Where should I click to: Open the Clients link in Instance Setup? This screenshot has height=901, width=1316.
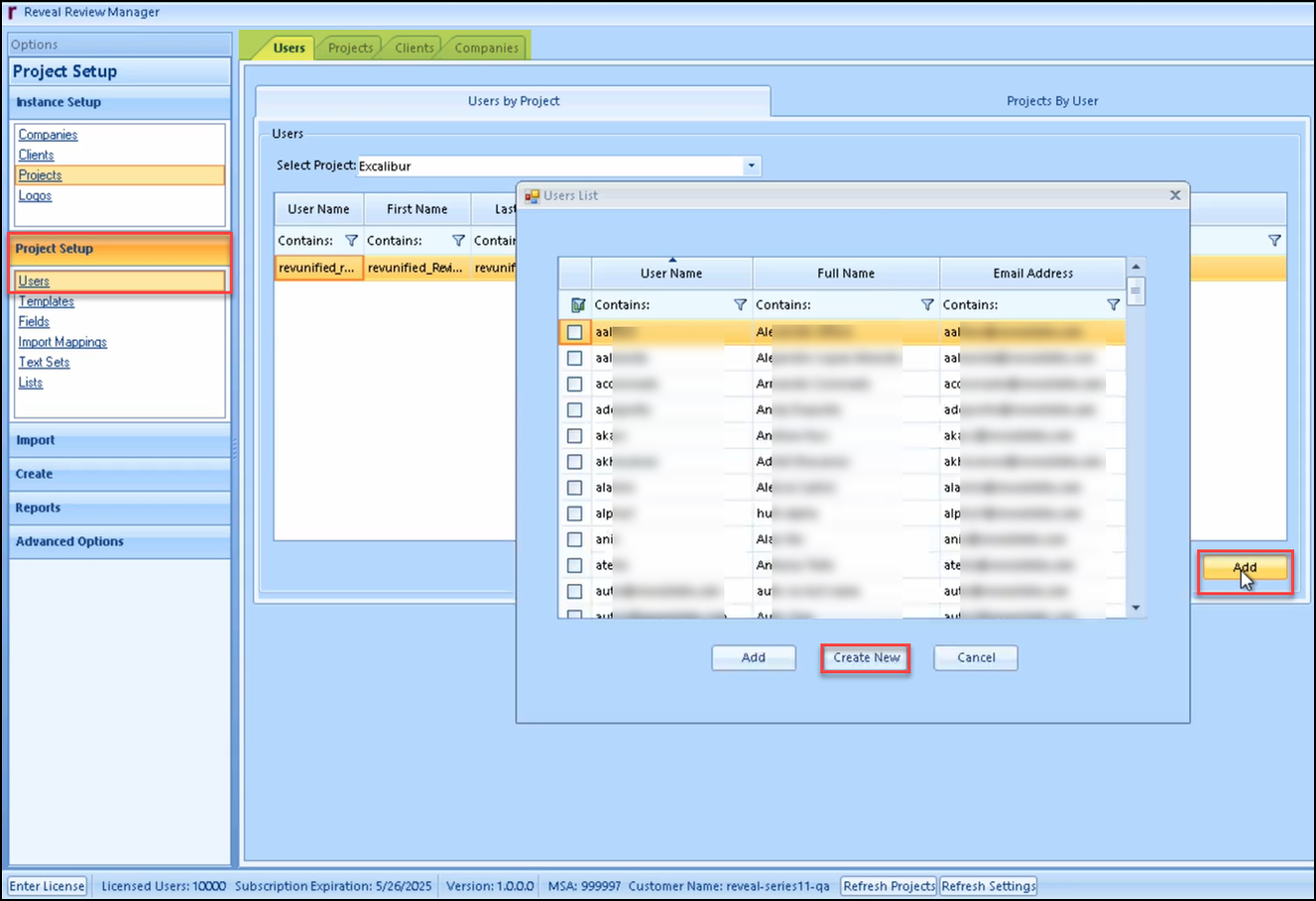(x=36, y=155)
